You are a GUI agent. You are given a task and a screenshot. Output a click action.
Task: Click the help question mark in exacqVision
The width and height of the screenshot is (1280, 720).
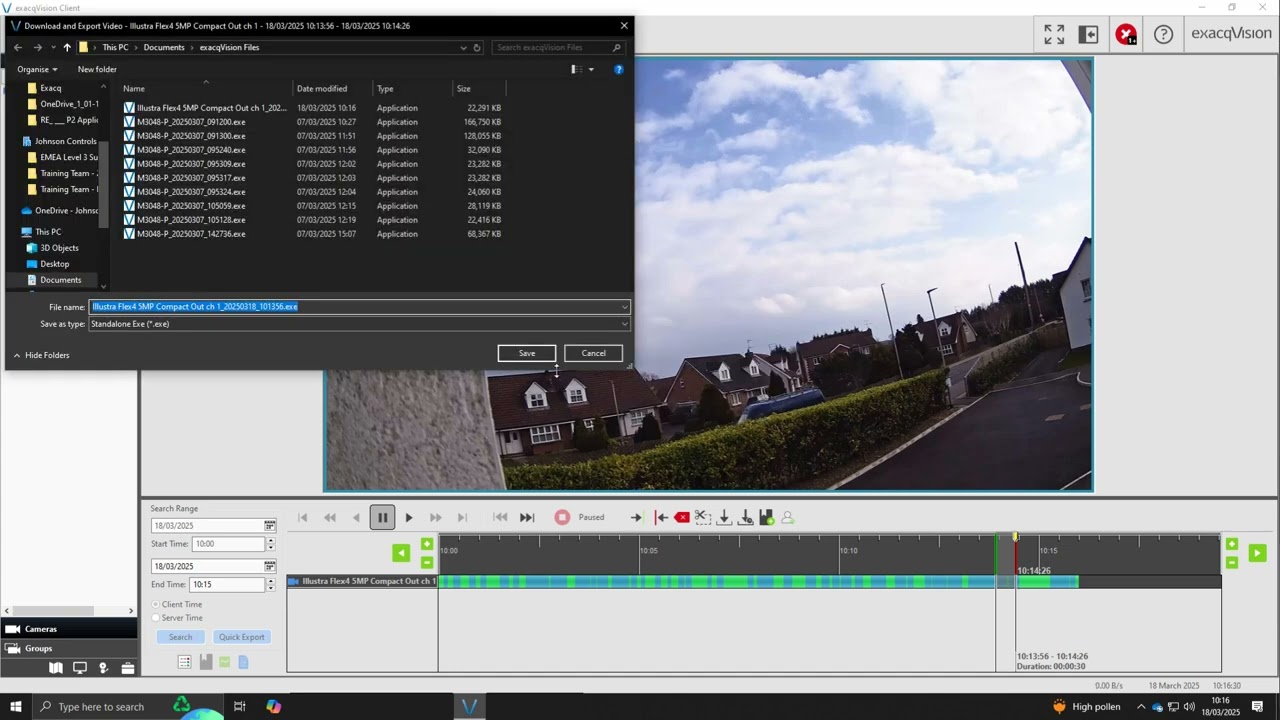[x=1163, y=35]
